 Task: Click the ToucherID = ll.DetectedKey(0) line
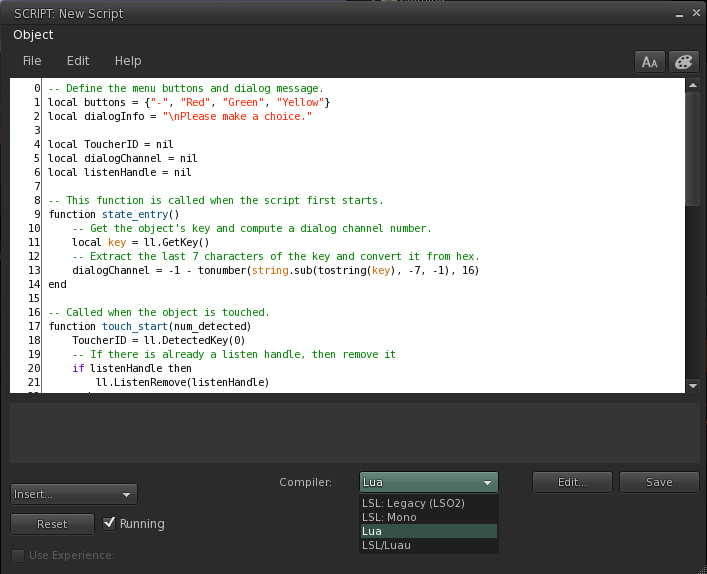click(x=159, y=340)
